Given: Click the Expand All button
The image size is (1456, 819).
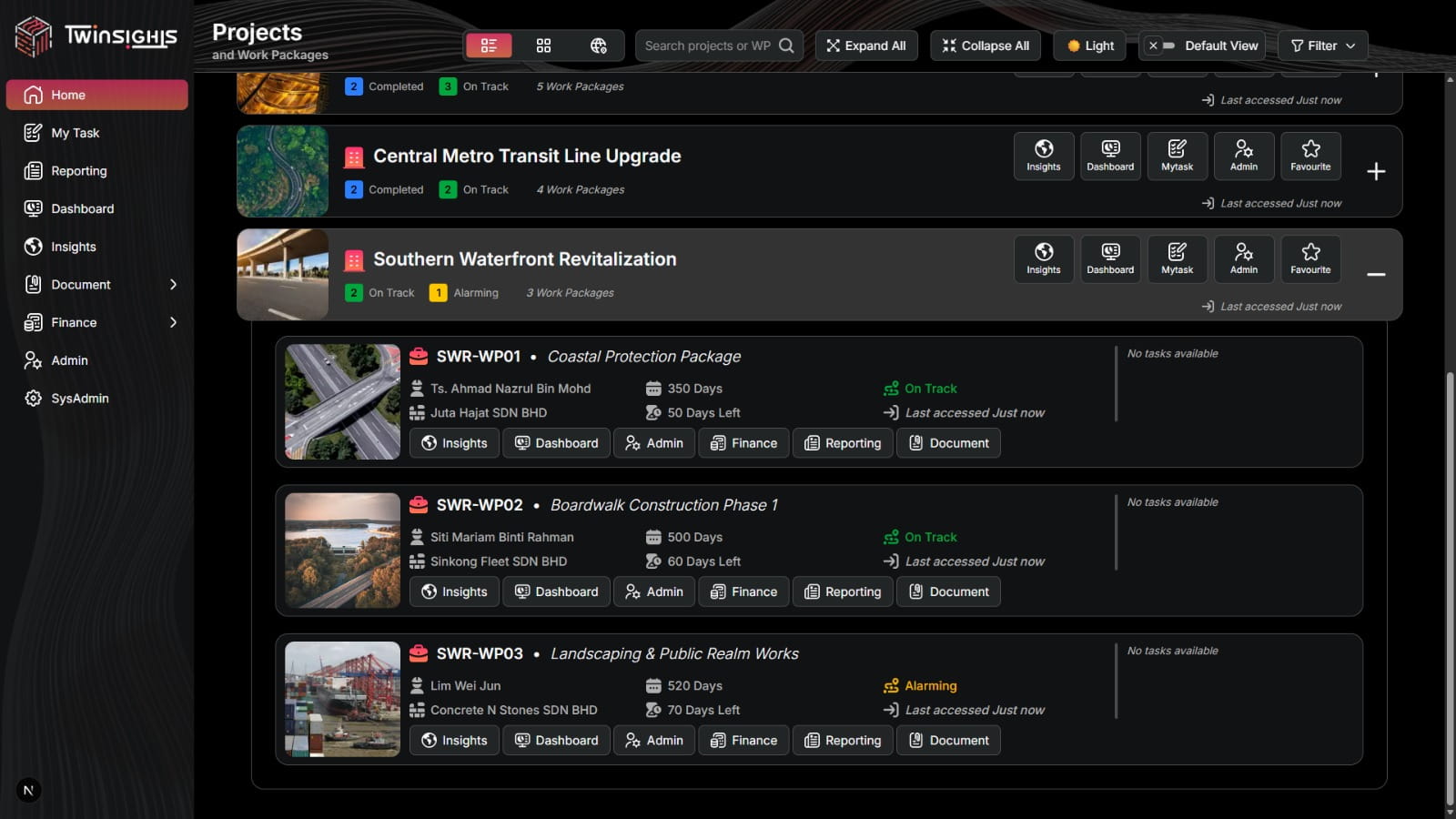Looking at the screenshot, I should point(865,45).
